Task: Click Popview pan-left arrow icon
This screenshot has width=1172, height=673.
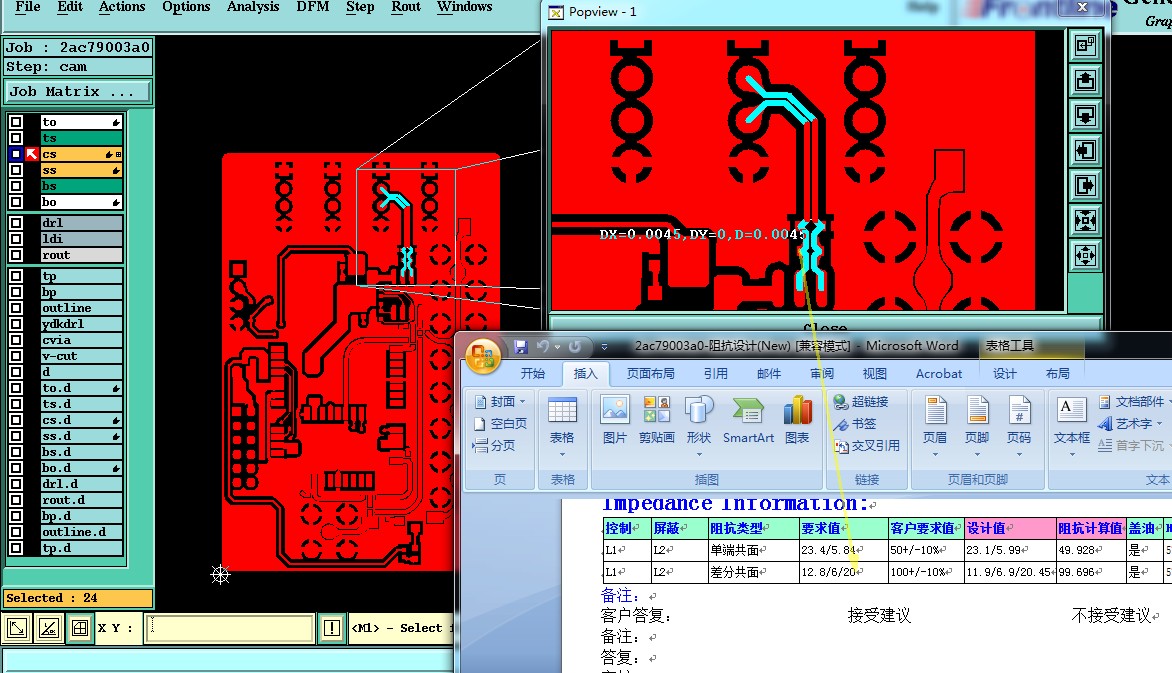Action: coord(1085,150)
